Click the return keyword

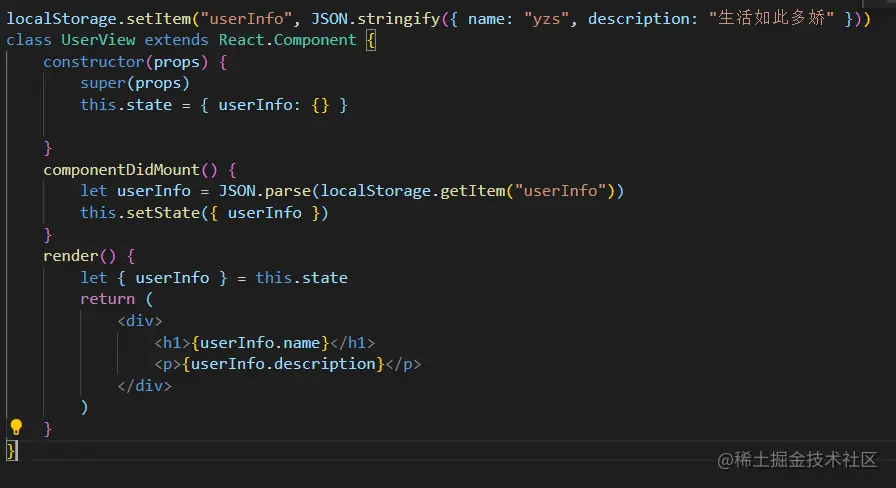pos(107,299)
